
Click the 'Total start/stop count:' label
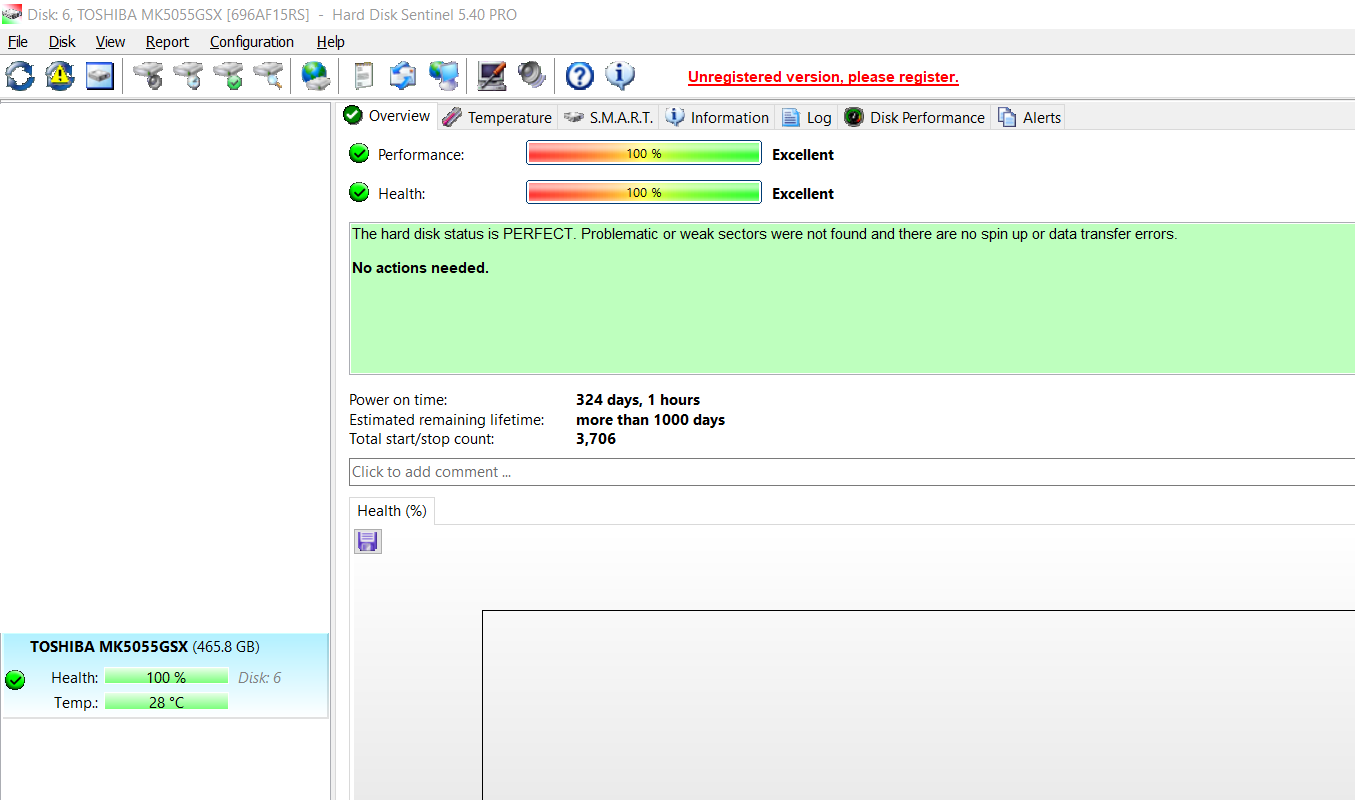421,439
